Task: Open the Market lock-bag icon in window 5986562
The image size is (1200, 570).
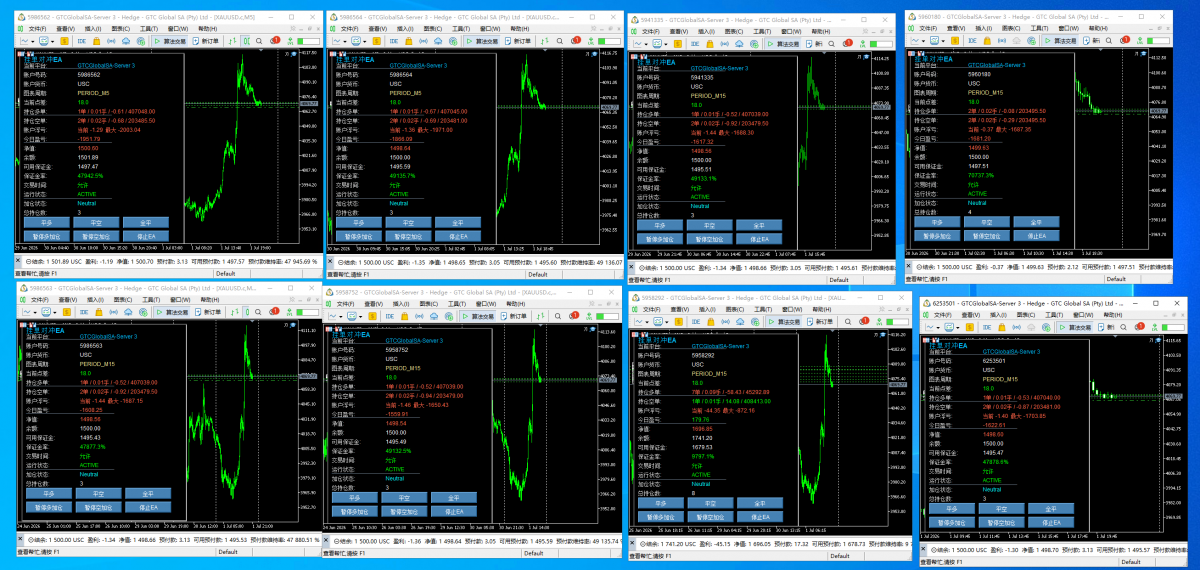Action: [96, 41]
